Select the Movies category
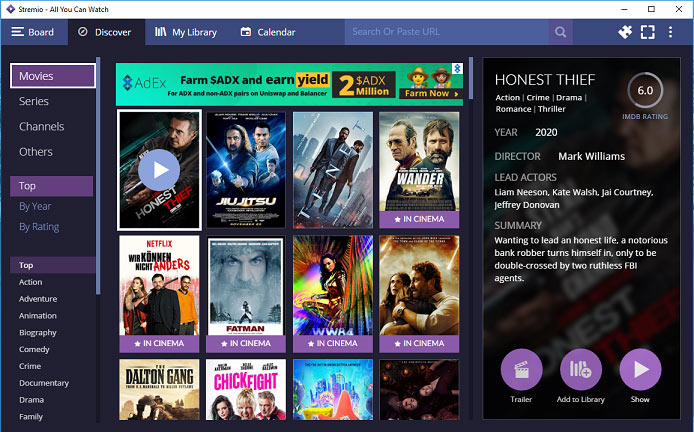Image resolution: width=694 pixels, height=432 pixels. point(53,76)
